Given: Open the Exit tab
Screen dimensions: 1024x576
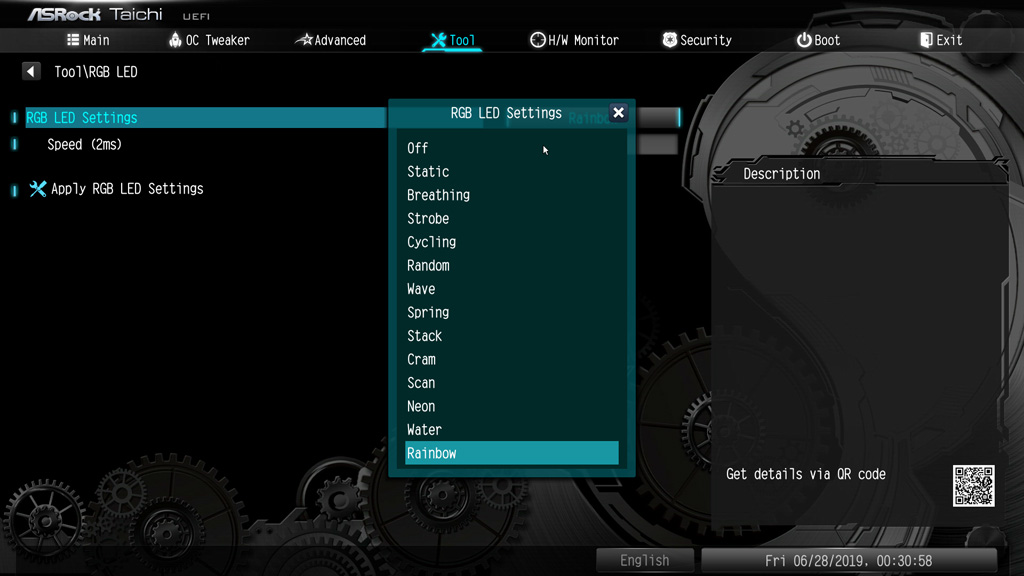Looking at the screenshot, I should point(940,40).
